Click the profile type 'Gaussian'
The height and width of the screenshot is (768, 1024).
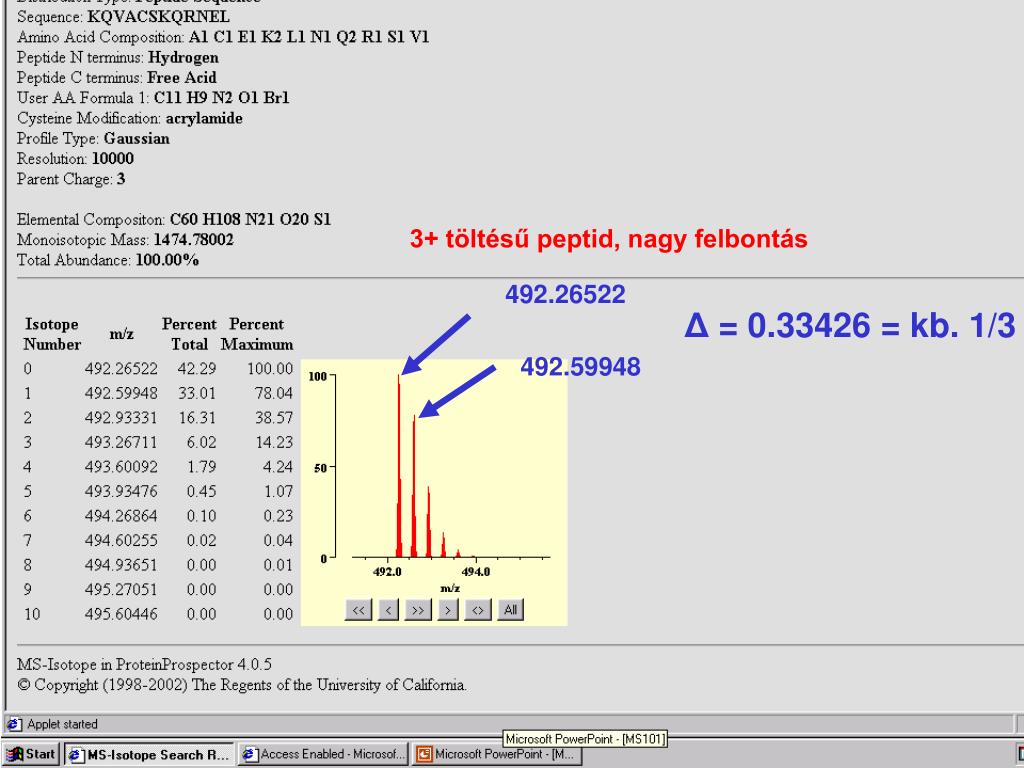tap(136, 138)
